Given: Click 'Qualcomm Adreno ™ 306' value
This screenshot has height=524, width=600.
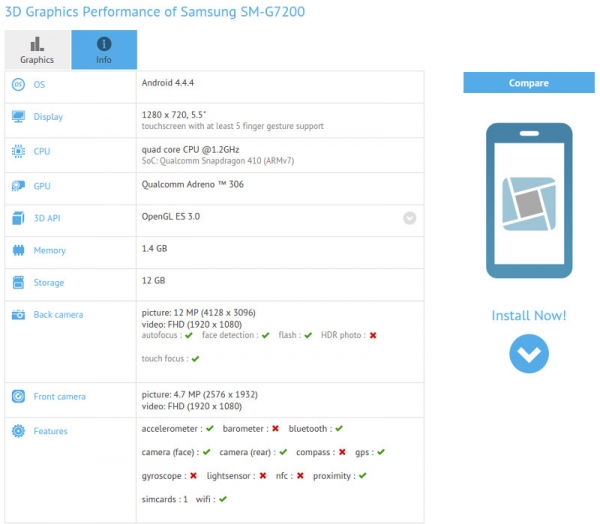Looking at the screenshot, I should pyautogui.click(x=192, y=184).
